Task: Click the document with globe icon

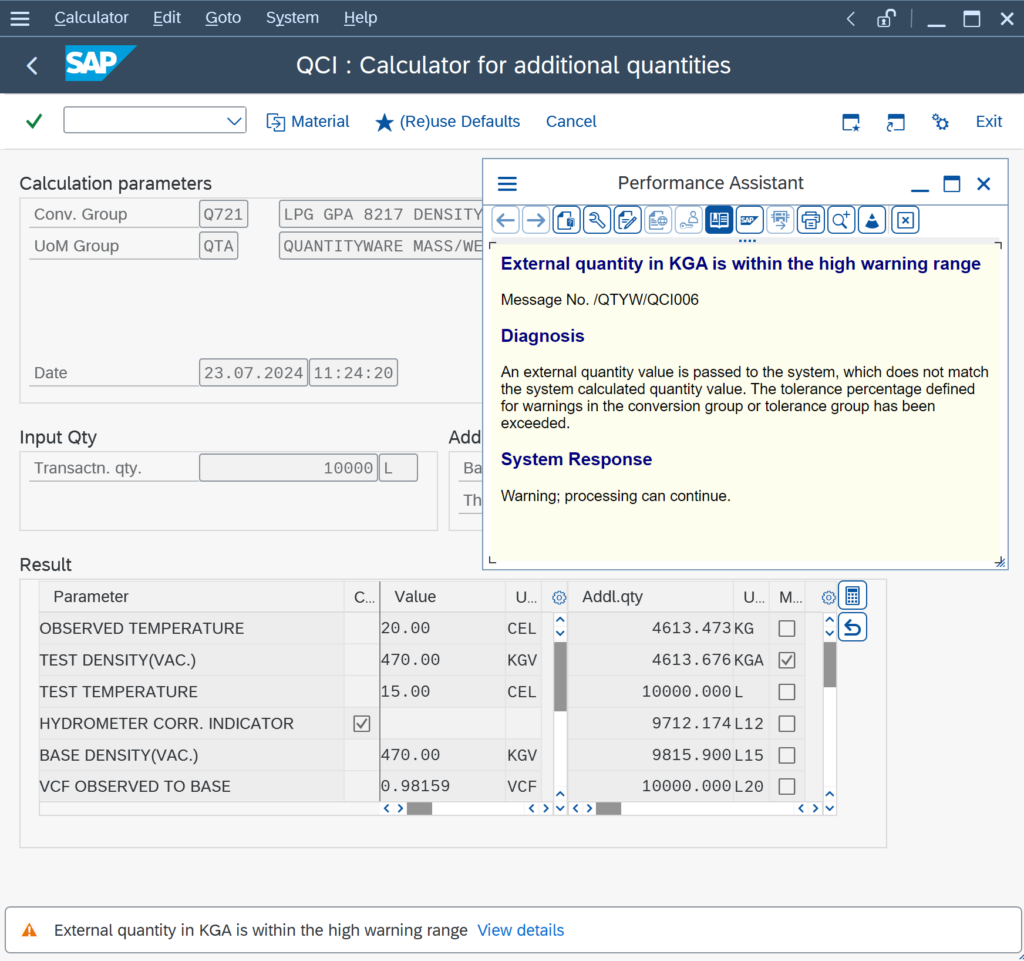Action: pos(658,220)
